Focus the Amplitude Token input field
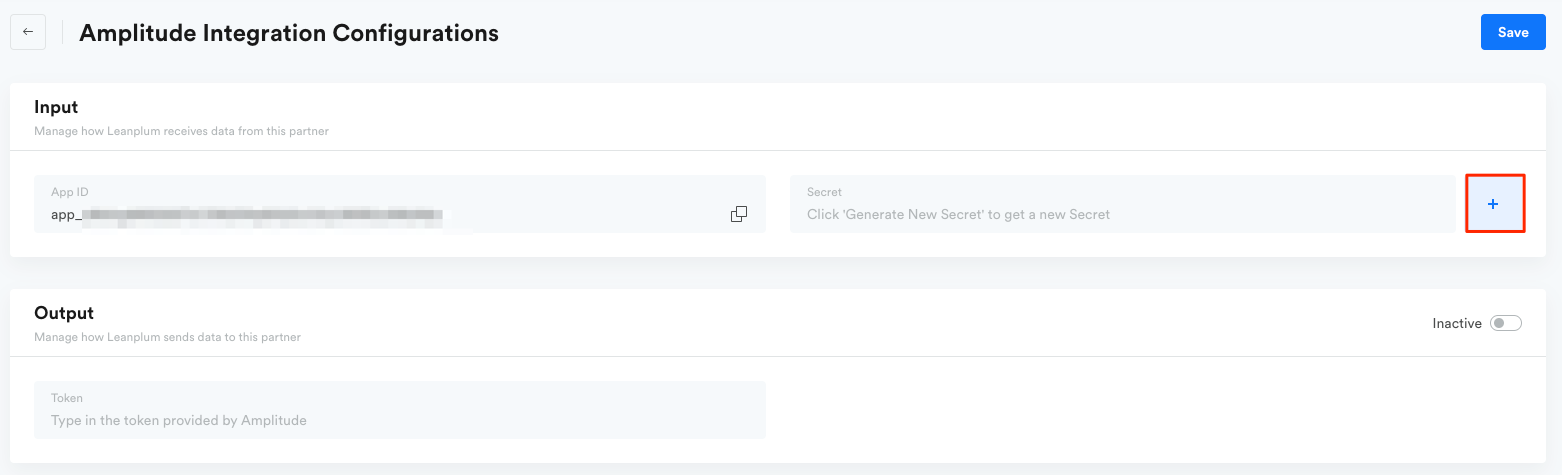Image resolution: width=1562 pixels, height=475 pixels. [400, 410]
